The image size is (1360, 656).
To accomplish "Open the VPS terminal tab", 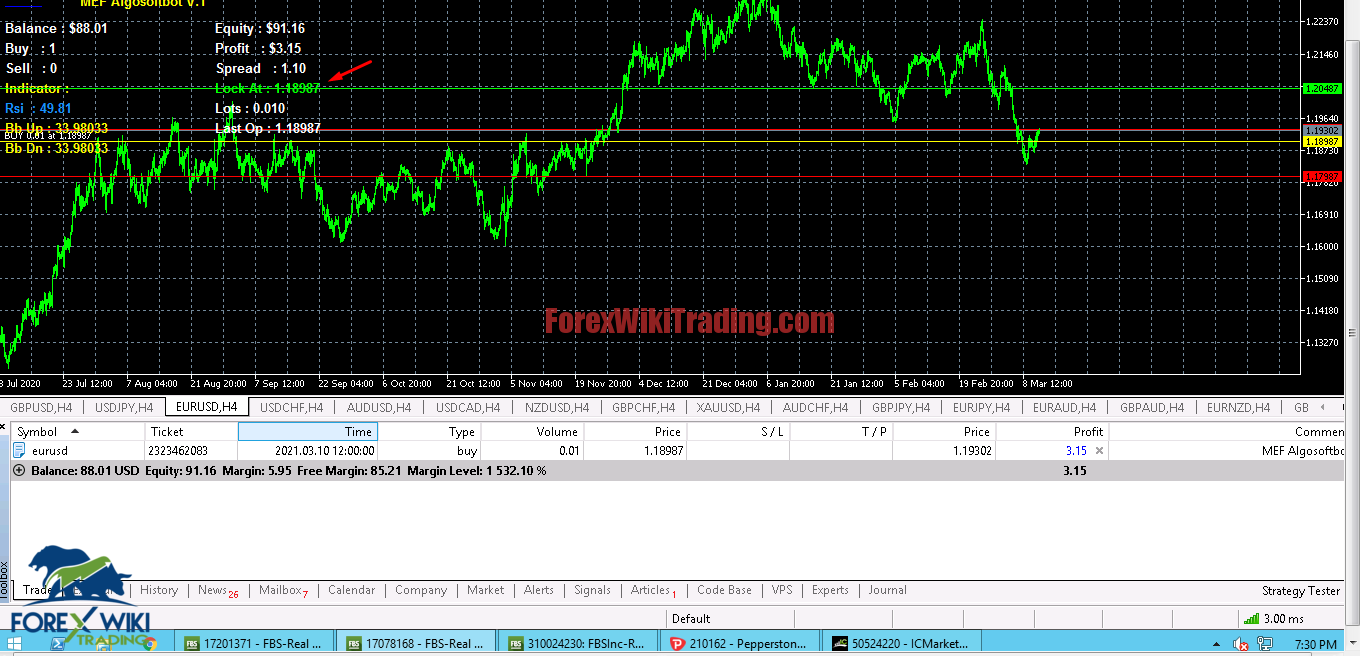I will point(782,590).
